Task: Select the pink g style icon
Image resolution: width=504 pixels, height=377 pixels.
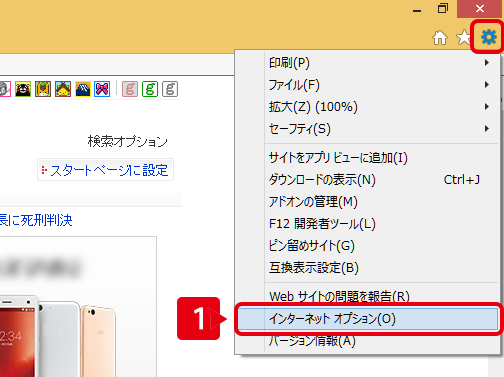Action: (130, 89)
